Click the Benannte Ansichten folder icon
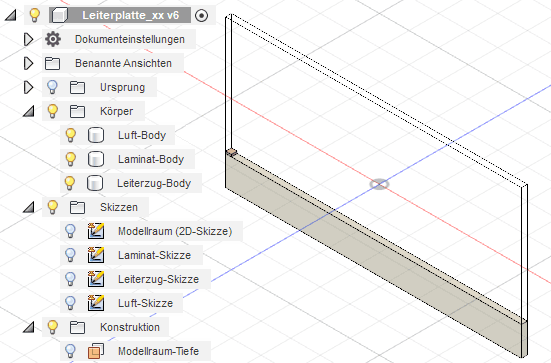 click(x=52, y=63)
